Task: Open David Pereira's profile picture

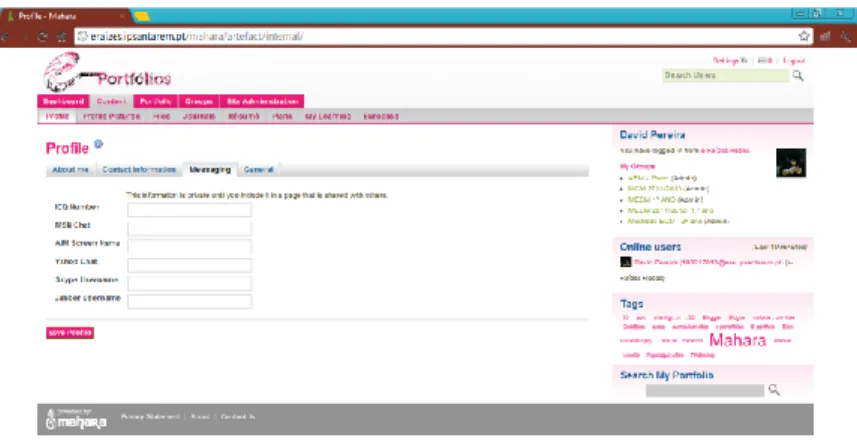Action: [791, 163]
